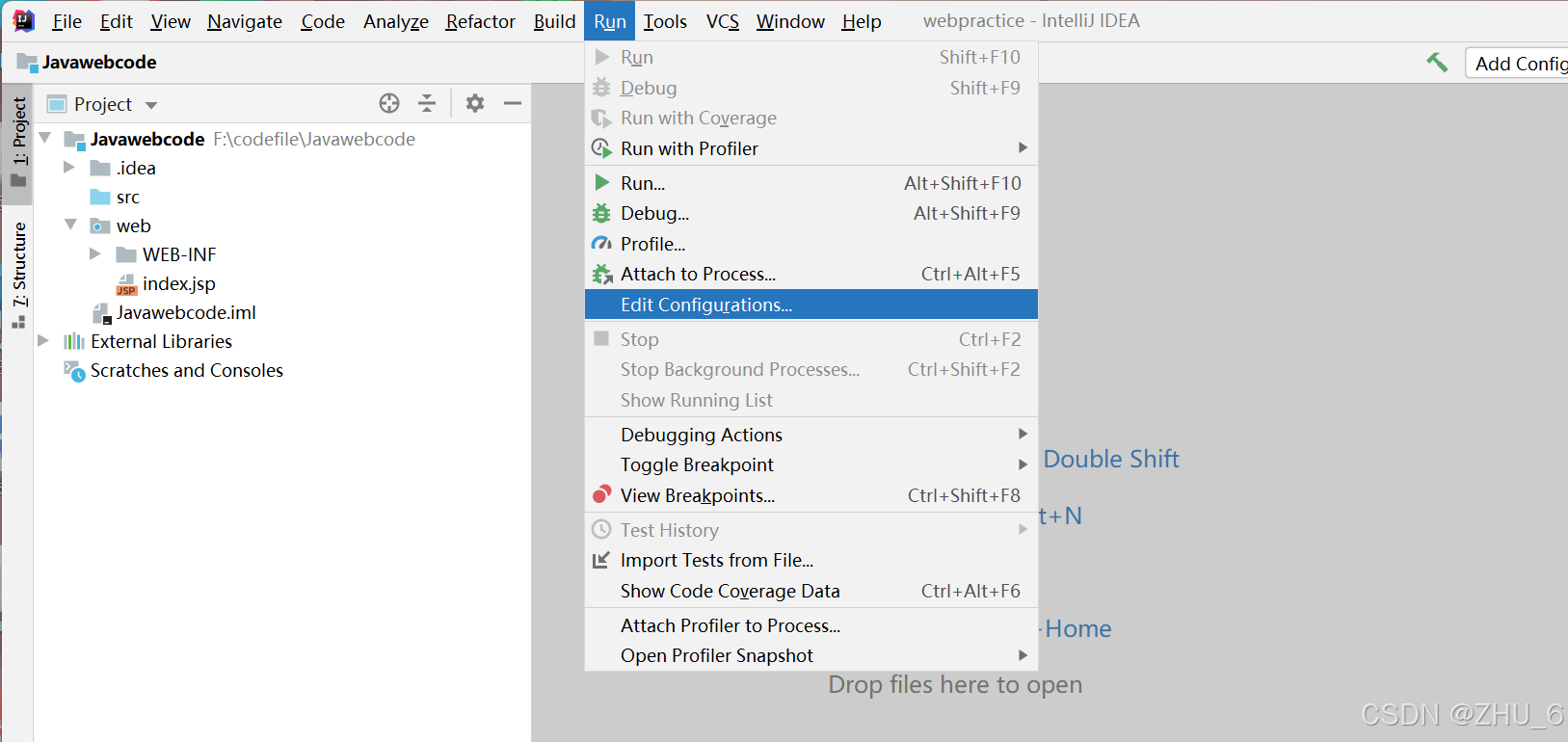Open the Tools menu
The height and width of the screenshot is (742, 1568).
(x=665, y=21)
